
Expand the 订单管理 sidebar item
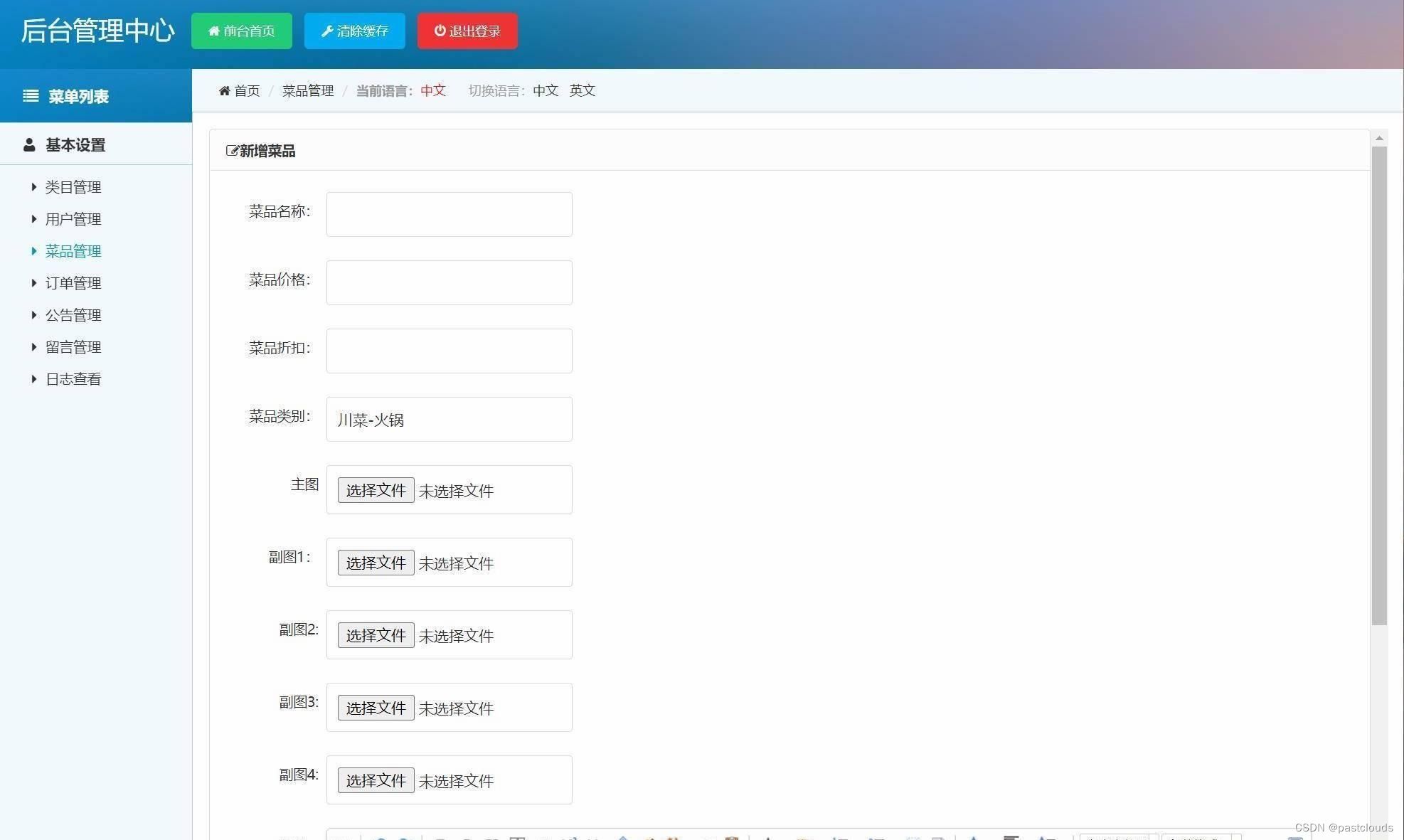click(34, 282)
